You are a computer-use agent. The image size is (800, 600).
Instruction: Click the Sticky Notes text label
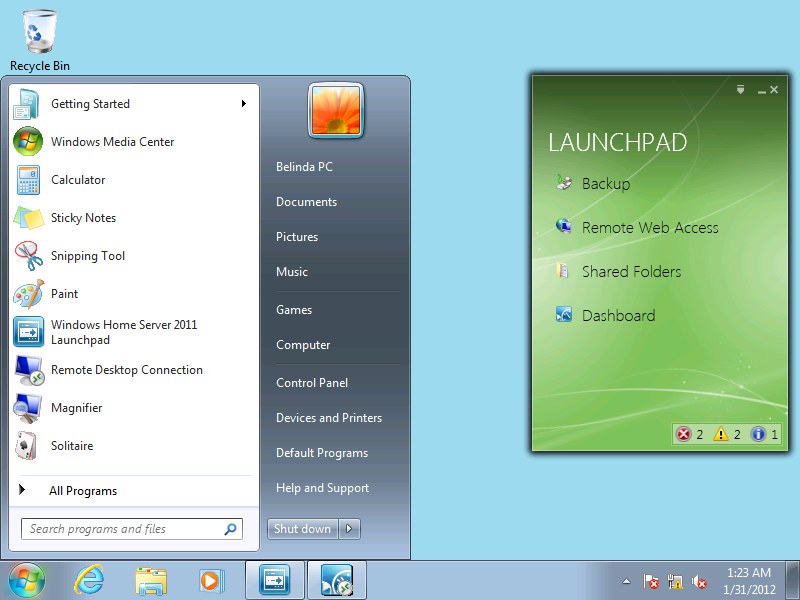[x=83, y=218]
